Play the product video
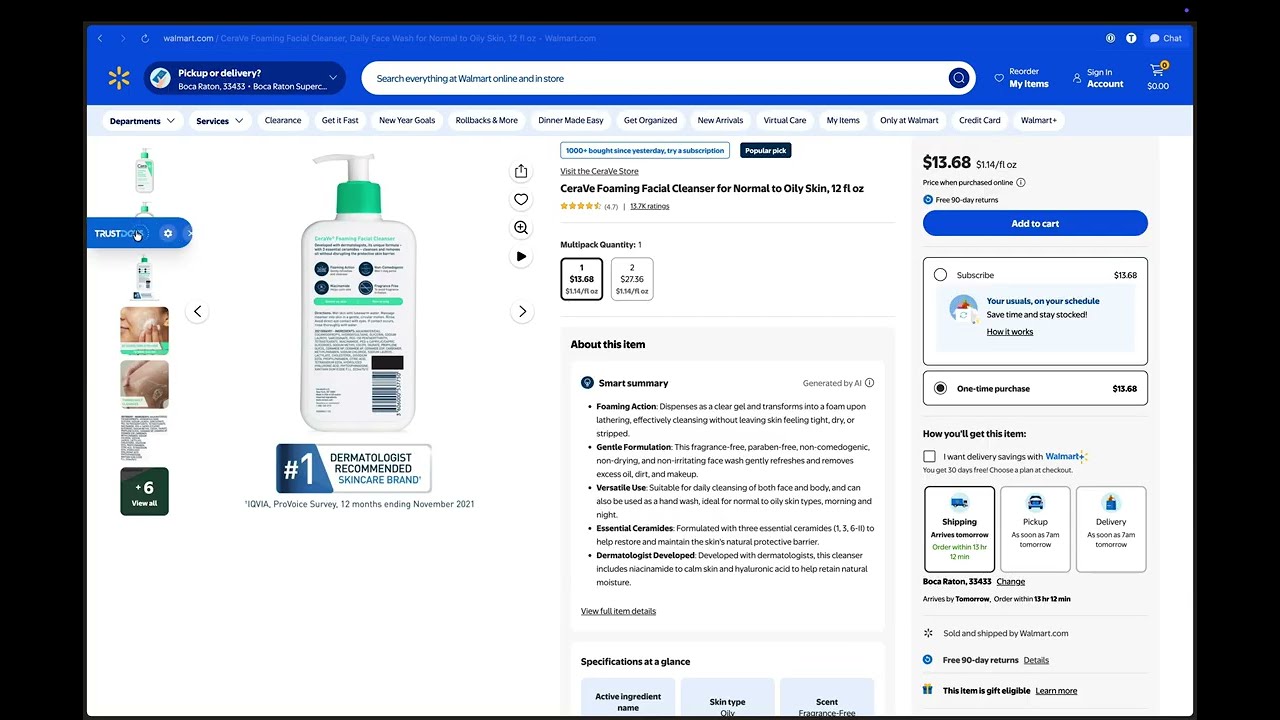Screen dimensions: 1280x720 tap(521, 256)
